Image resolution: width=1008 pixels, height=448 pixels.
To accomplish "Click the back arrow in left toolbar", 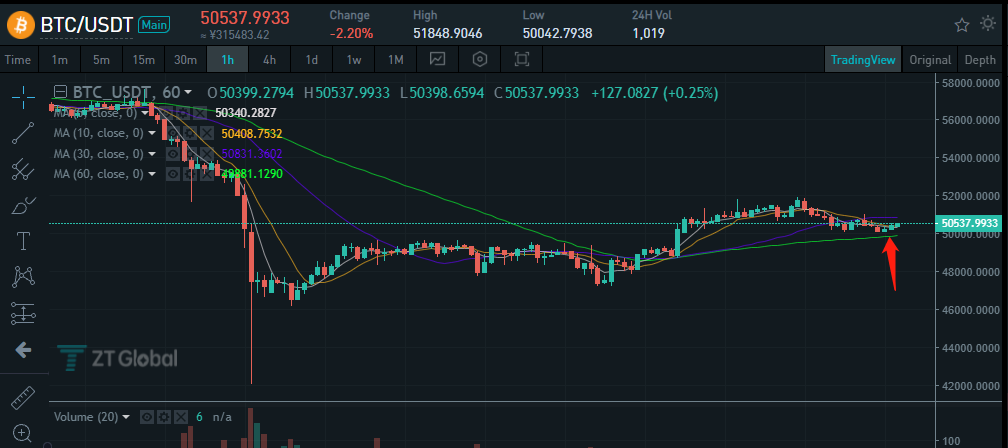I will coord(24,350).
